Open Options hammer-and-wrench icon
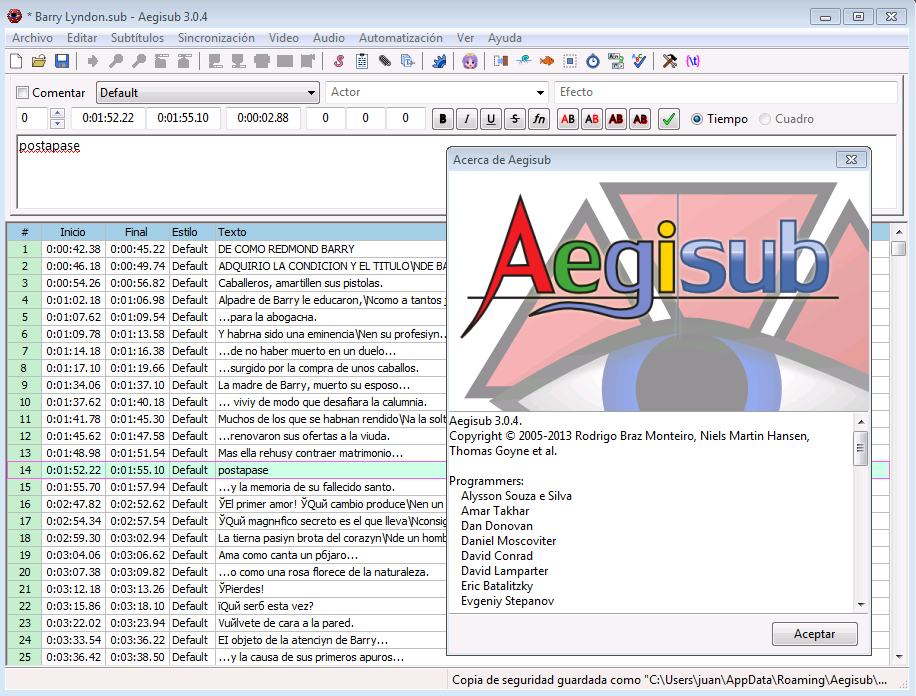Screen dimensions: 916x696 tap(669, 61)
